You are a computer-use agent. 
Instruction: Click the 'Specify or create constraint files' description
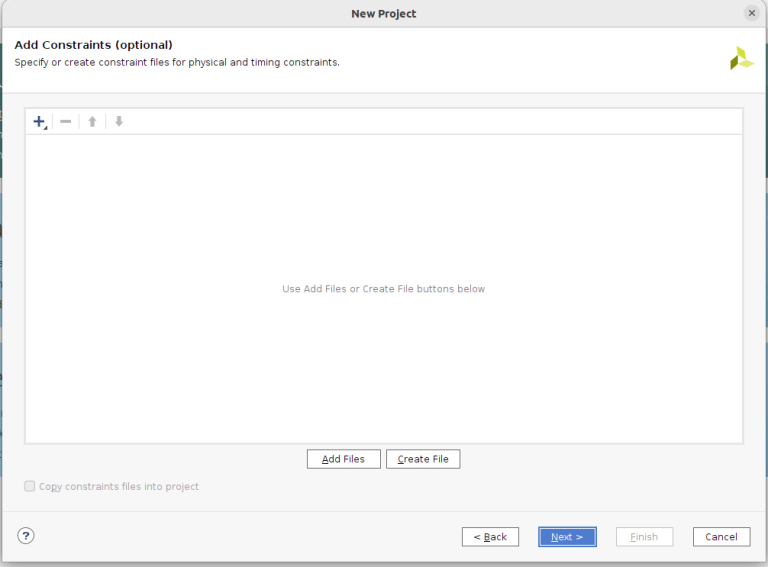[x=177, y=62]
